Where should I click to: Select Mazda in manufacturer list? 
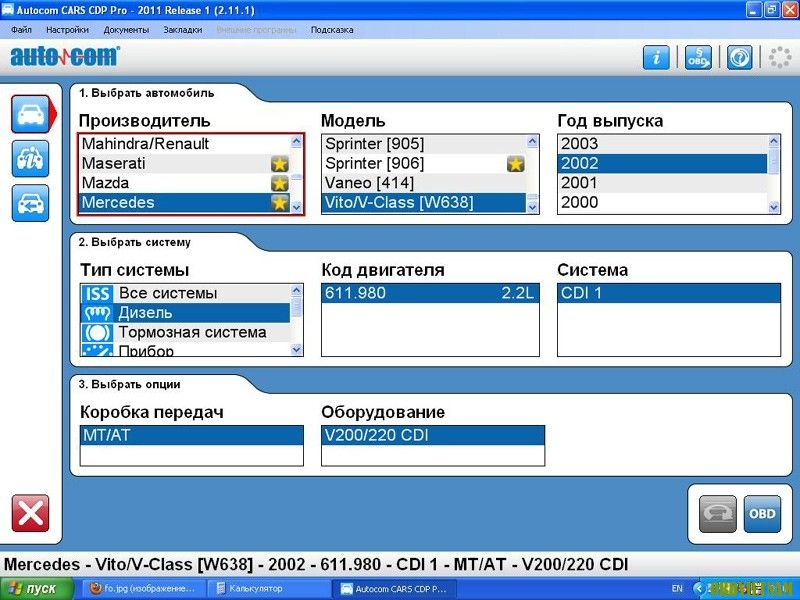tap(185, 183)
